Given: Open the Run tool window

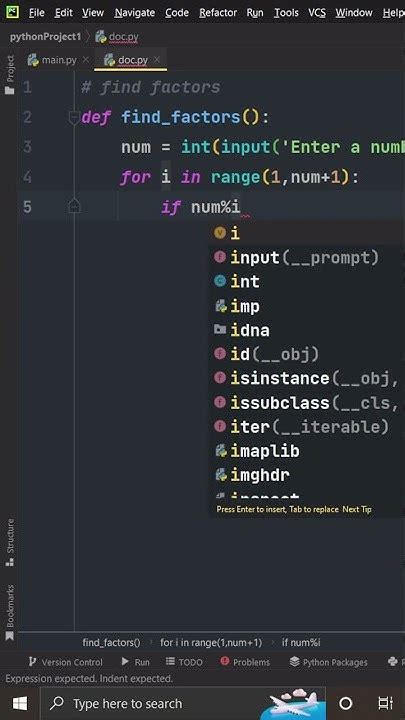Looking at the screenshot, I should coord(136,662).
